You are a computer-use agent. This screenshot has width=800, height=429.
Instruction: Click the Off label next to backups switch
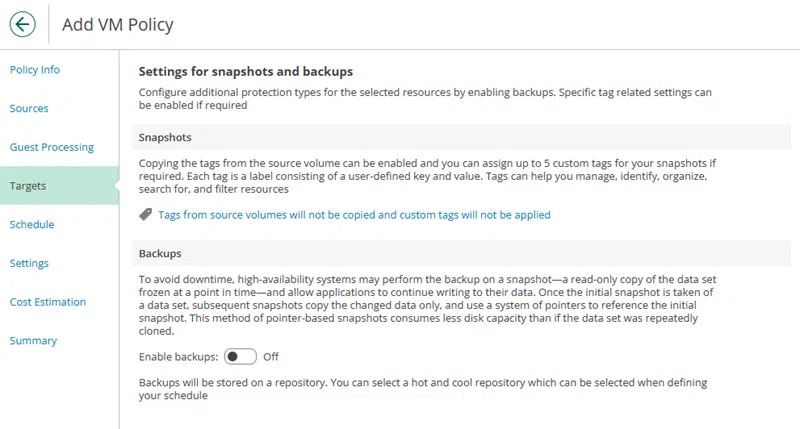271,357
